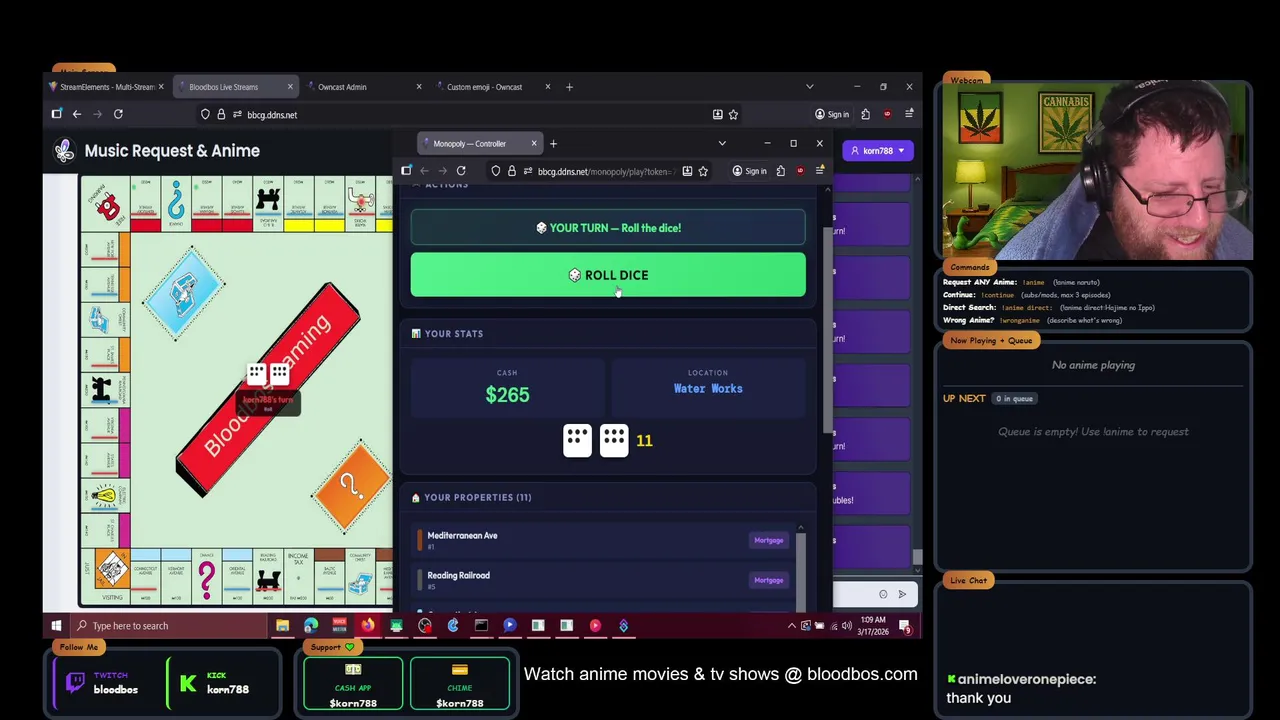Screen dimensions: 1280x720
Task: Bookmark main browser page with star
Action: click(733, 114)
